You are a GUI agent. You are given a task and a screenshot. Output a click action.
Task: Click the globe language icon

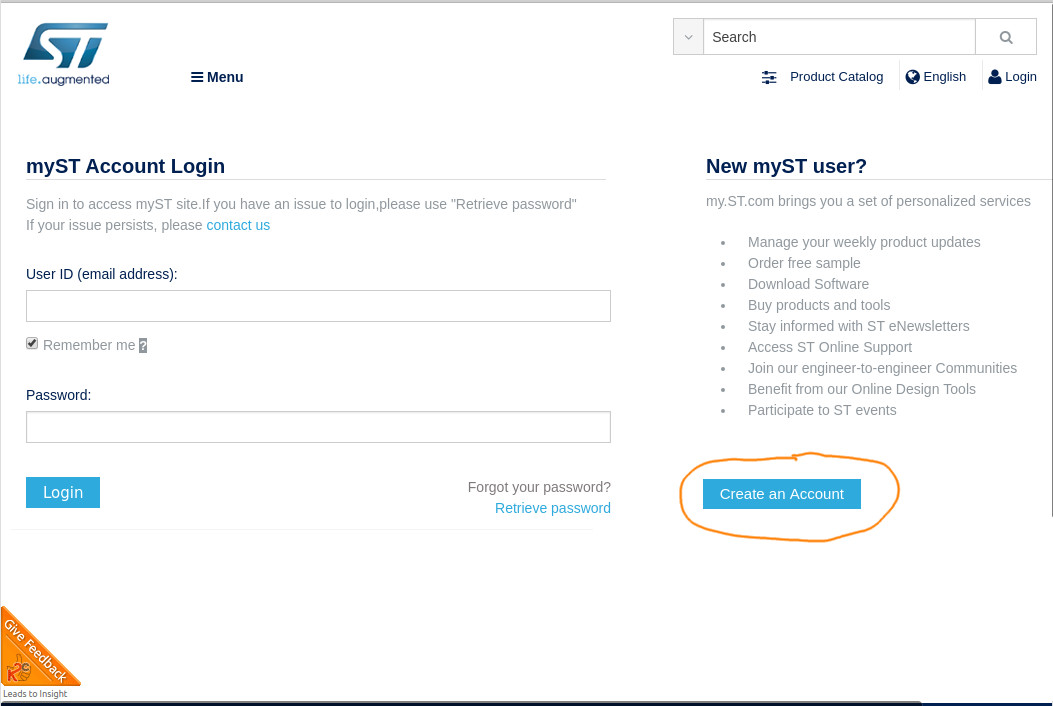click(912, 77)
